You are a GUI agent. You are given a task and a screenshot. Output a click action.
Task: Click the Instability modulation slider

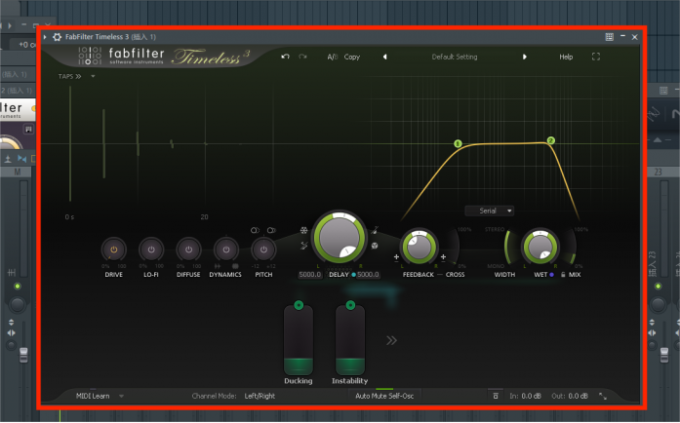point(350,341)
